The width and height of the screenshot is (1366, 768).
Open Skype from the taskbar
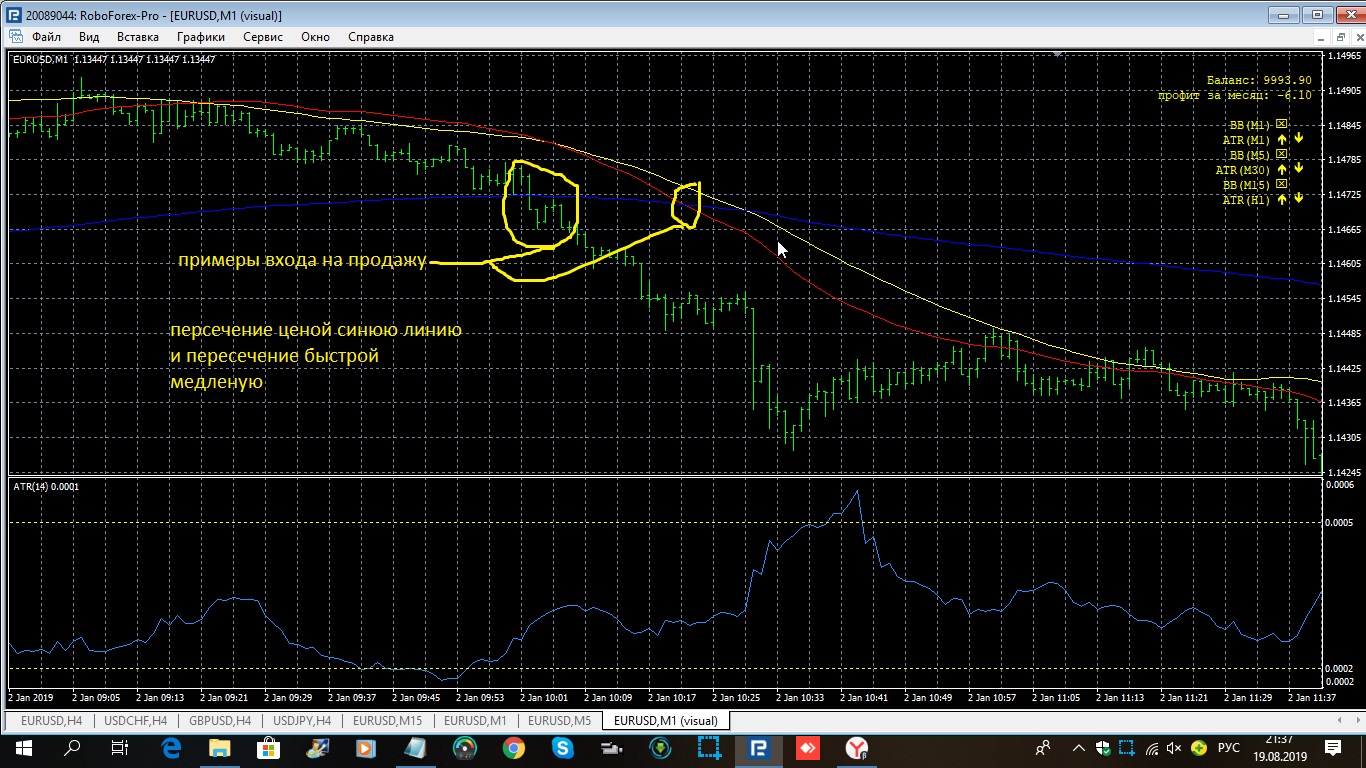[563, 748]
